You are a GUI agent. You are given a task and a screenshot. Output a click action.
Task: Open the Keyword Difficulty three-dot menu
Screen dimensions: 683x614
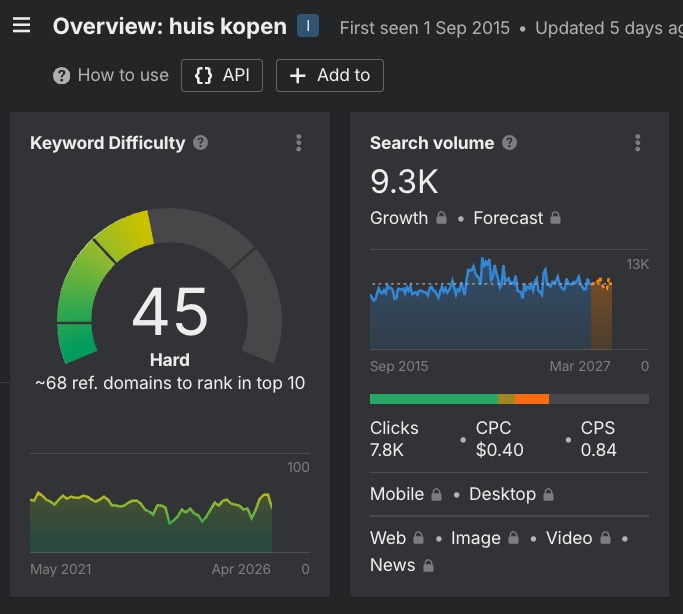pos(298,143)
